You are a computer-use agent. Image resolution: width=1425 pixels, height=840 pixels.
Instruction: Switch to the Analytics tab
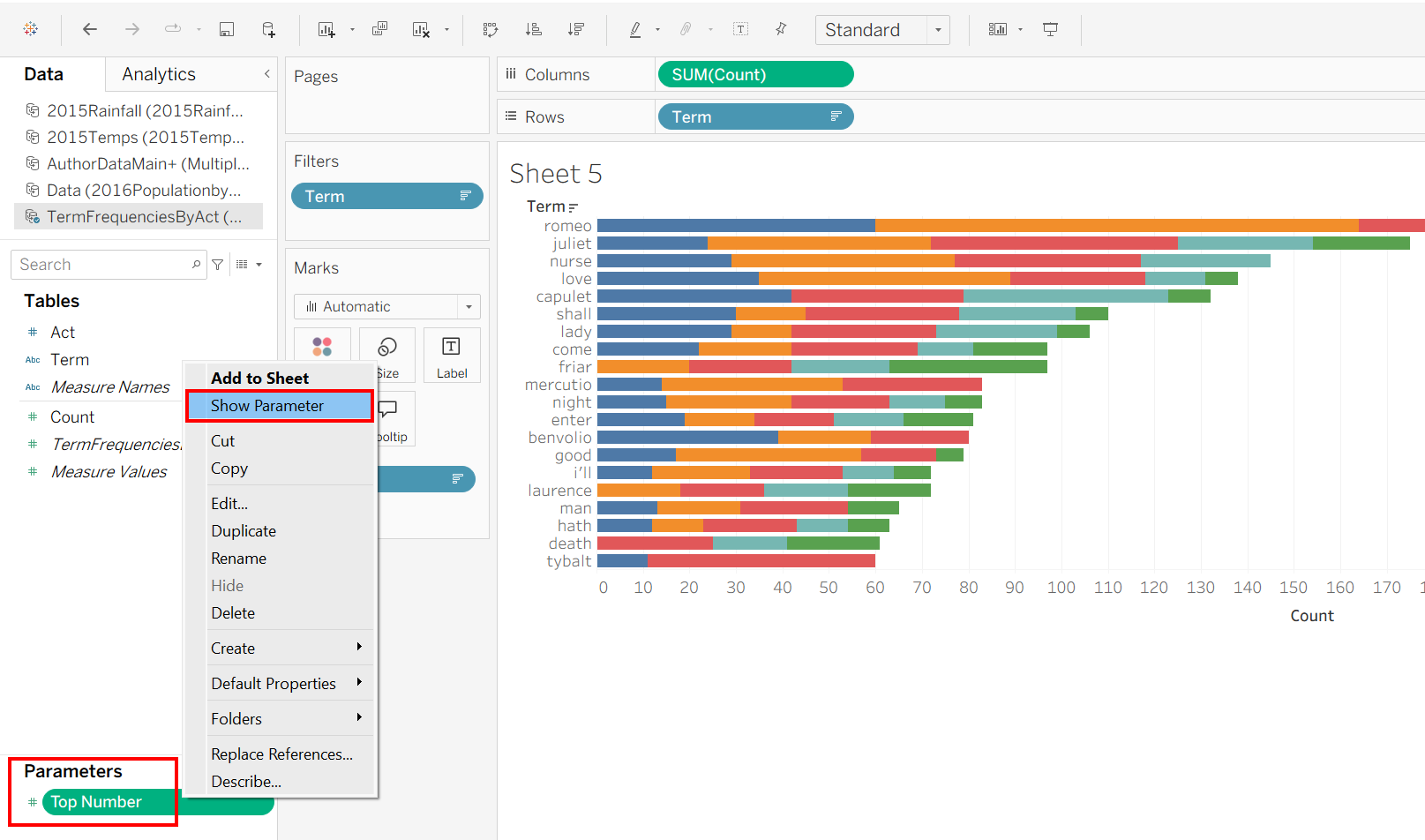click(159, 74)
